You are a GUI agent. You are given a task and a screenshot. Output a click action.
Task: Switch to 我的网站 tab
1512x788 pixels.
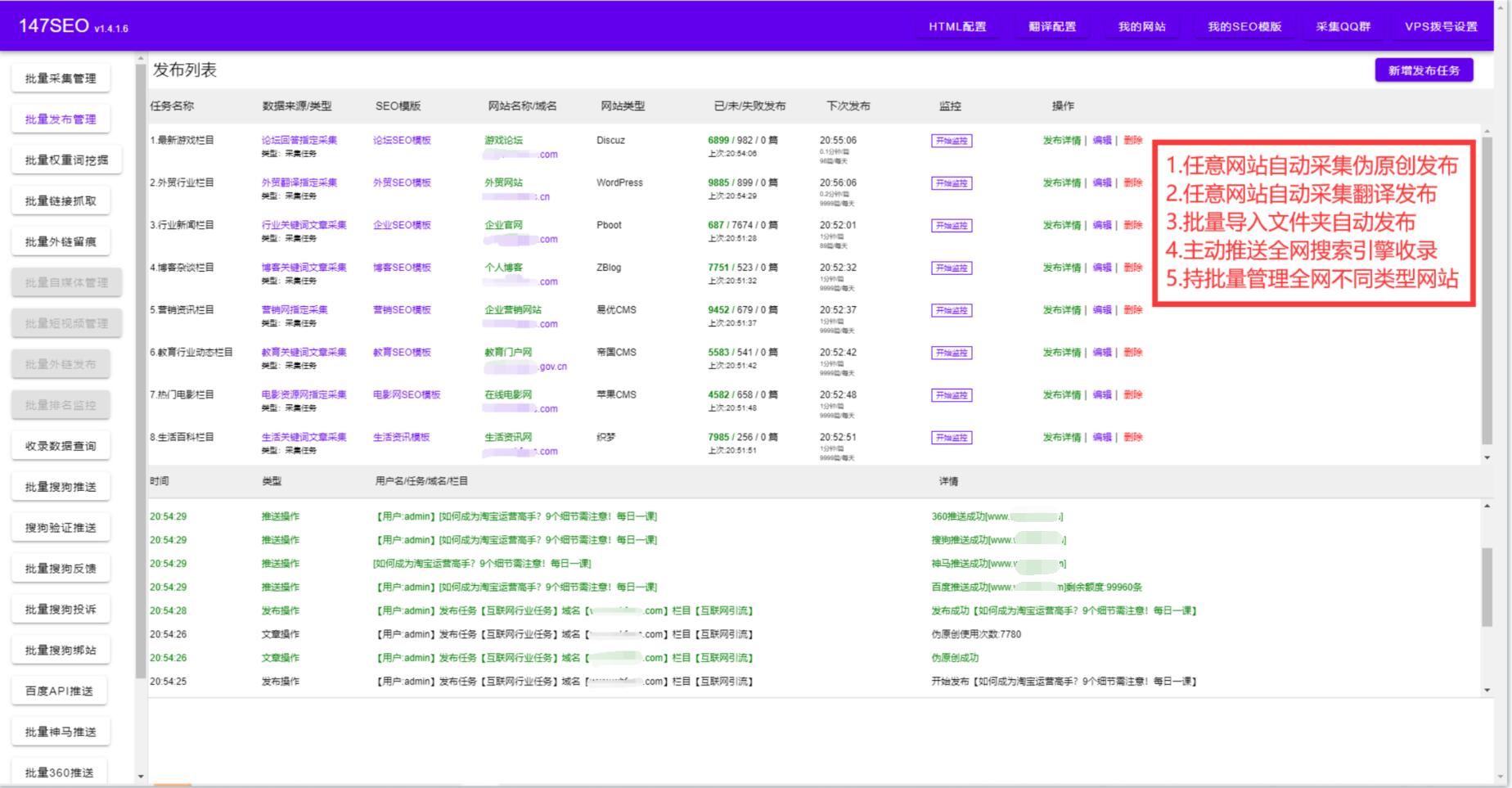1142,25
